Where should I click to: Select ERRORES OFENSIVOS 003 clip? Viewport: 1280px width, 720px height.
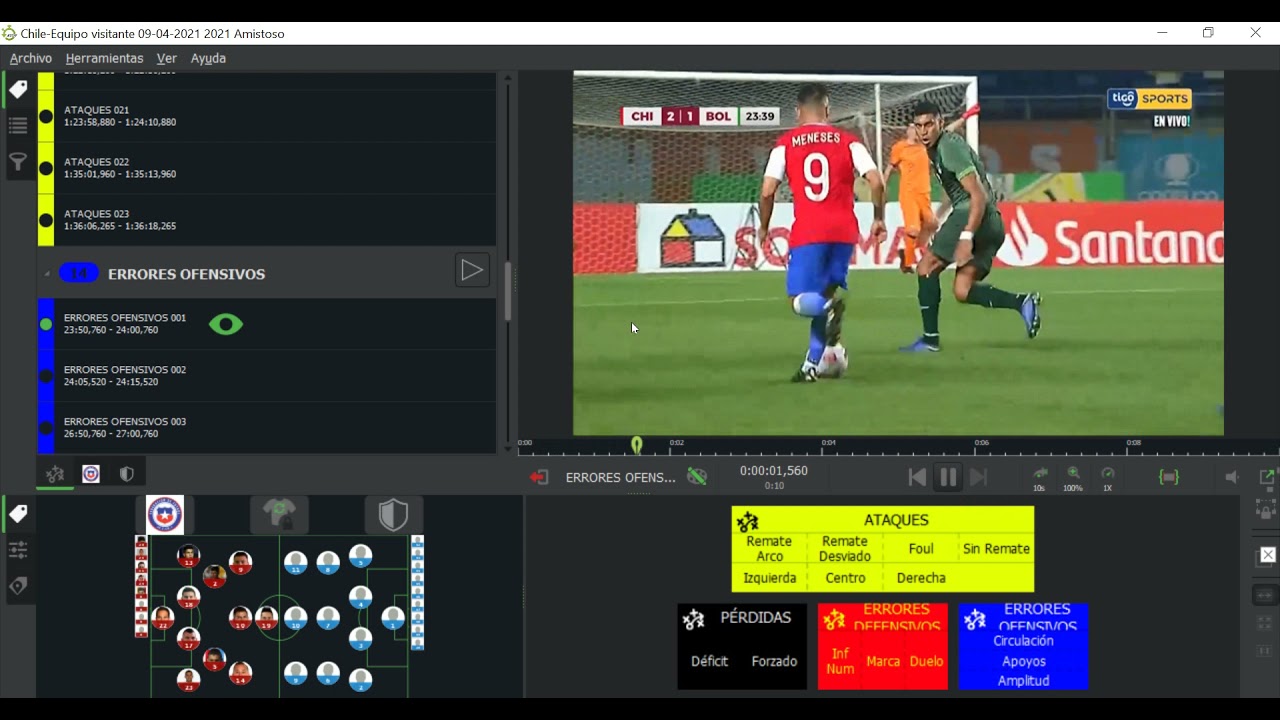coord(267,428)
